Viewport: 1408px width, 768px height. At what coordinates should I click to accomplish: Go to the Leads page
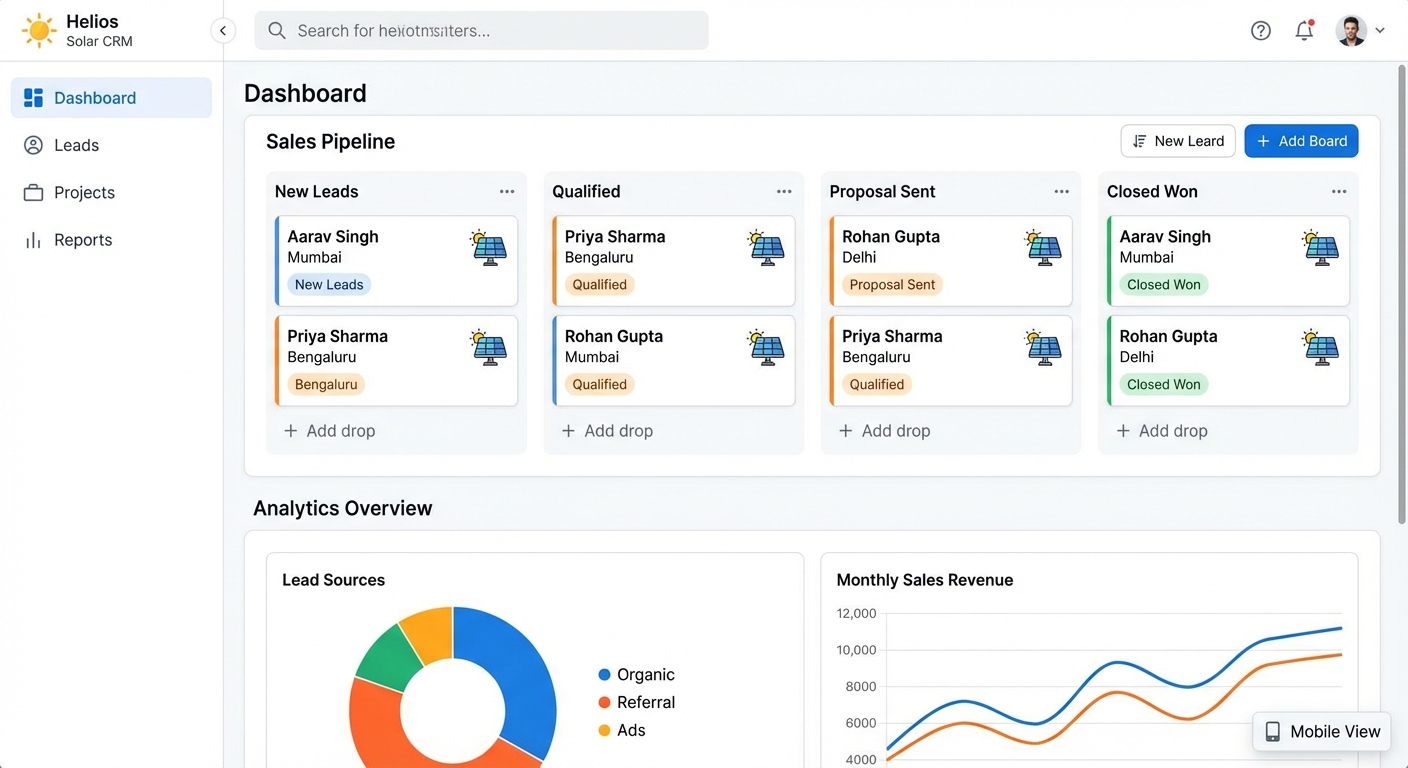[x=74, y=145]
